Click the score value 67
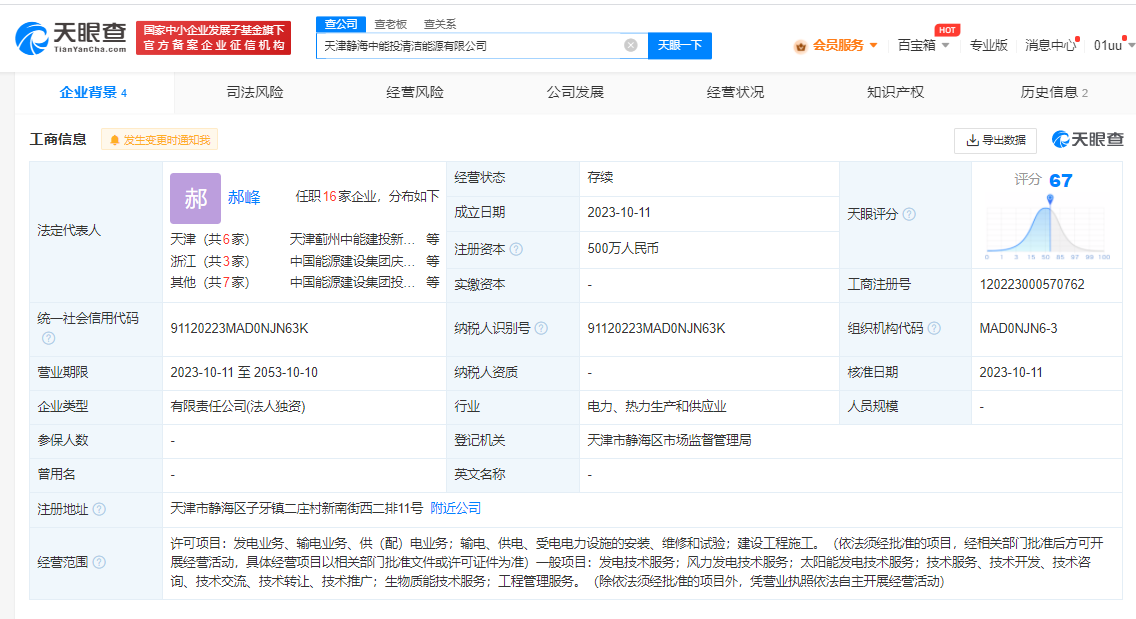Screen dimensions: 1136x619 [x=1061, y=180]
